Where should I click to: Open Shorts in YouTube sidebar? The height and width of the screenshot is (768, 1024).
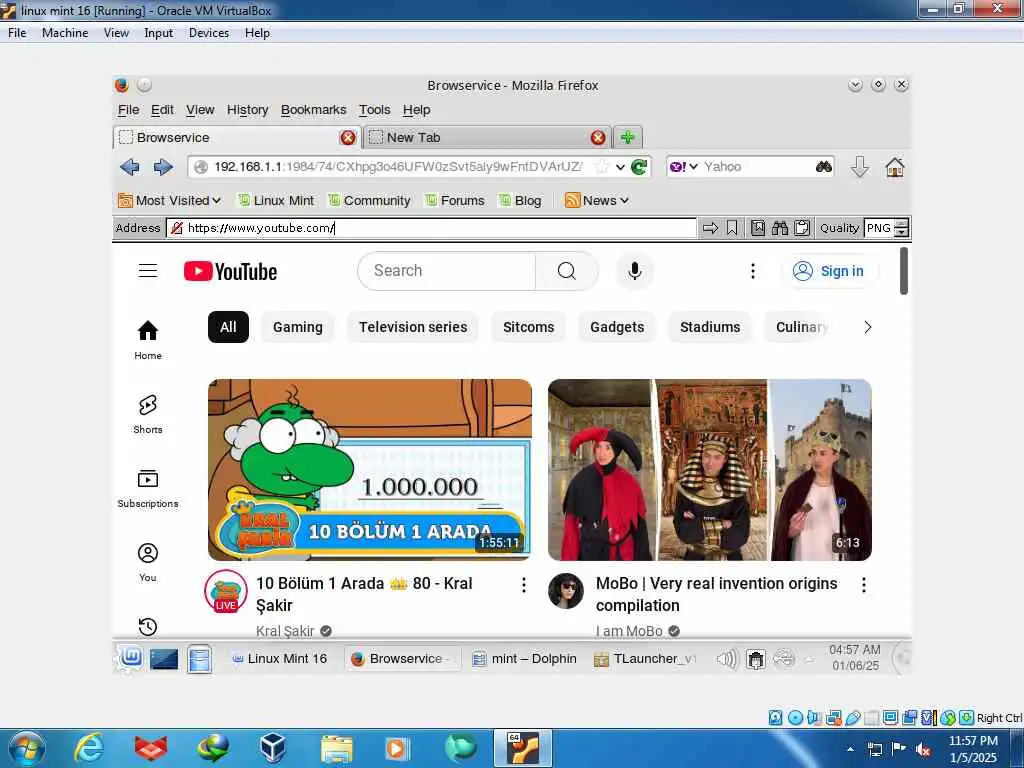click(x=148, y=413)
